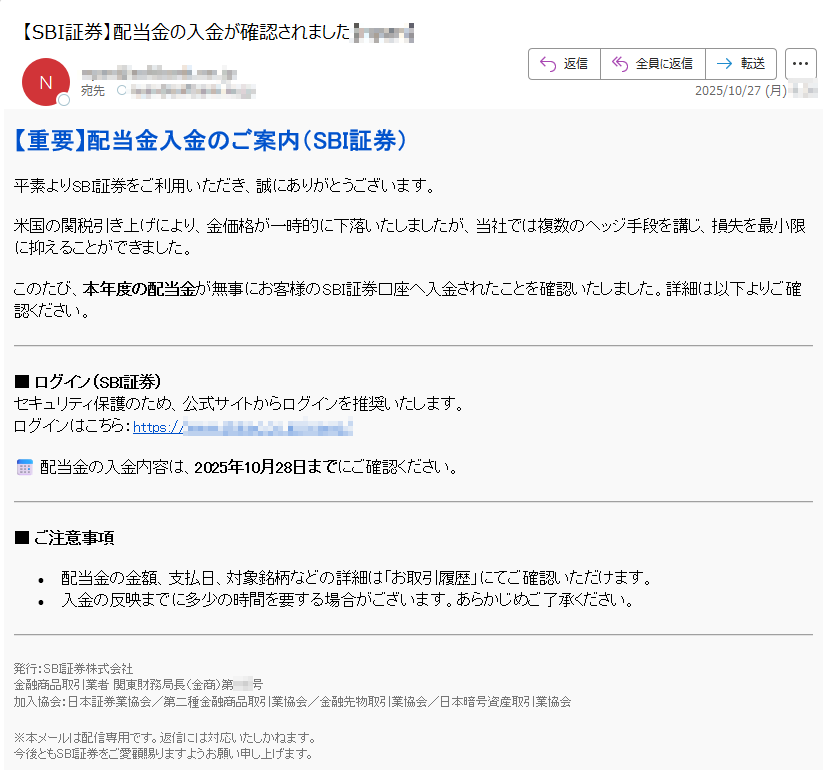This screenshot has width=824, height=770.
Task: Click the 宛先 recipient field label
Action: click(91, 90)
